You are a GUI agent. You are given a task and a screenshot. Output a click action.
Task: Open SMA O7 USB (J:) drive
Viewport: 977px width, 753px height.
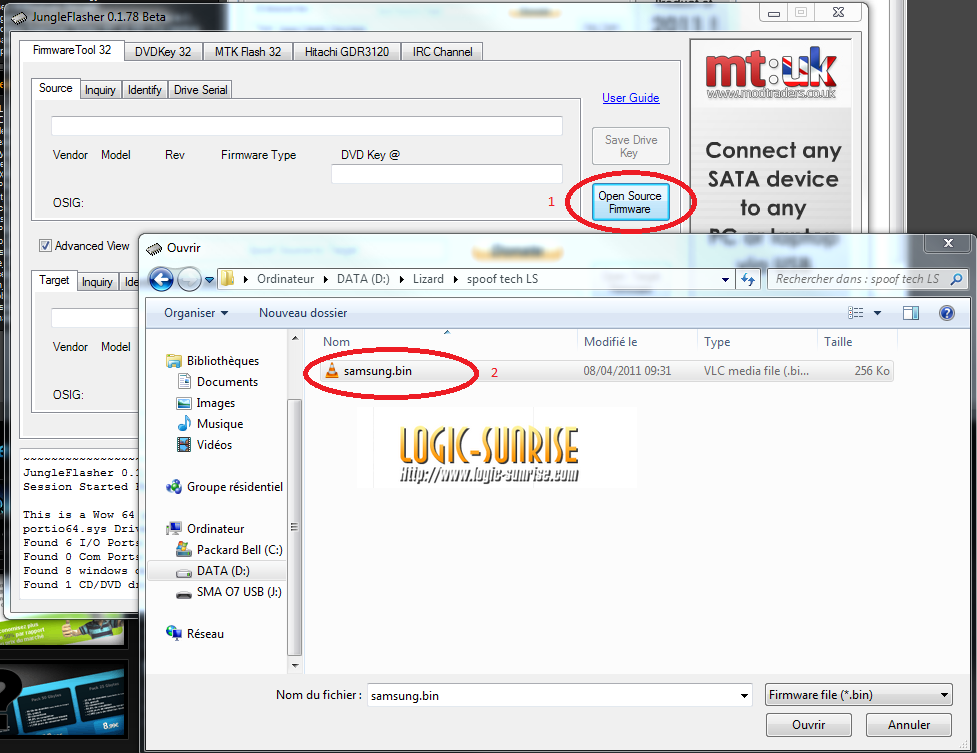(238, 592)
